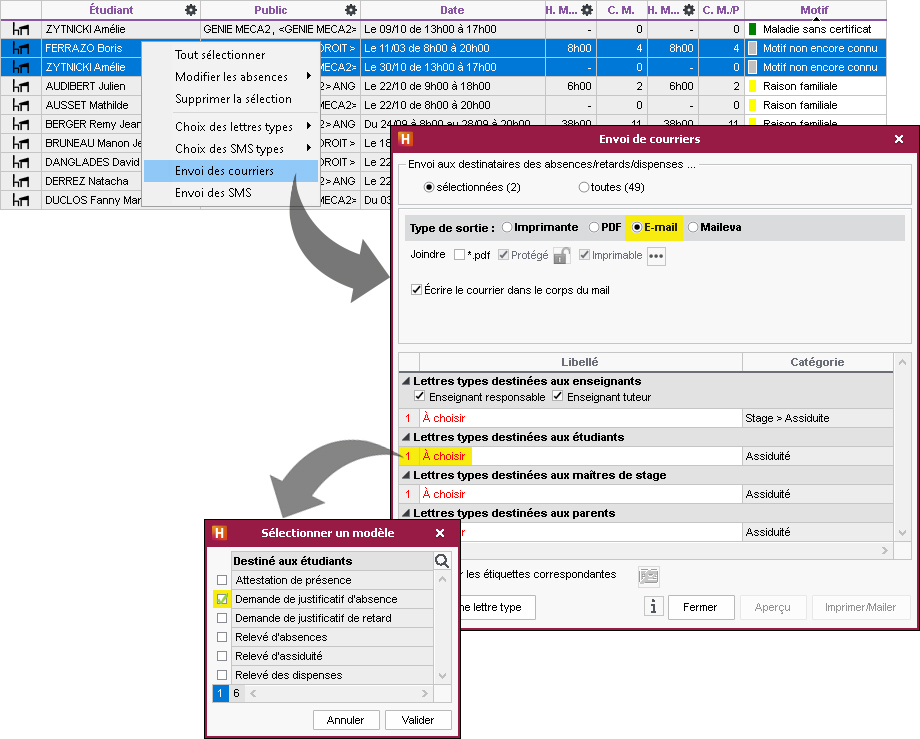Click the absence icon beside AUDIBERT Julien
This screenshot has width=920, height=739.
(x=21, y=86)
